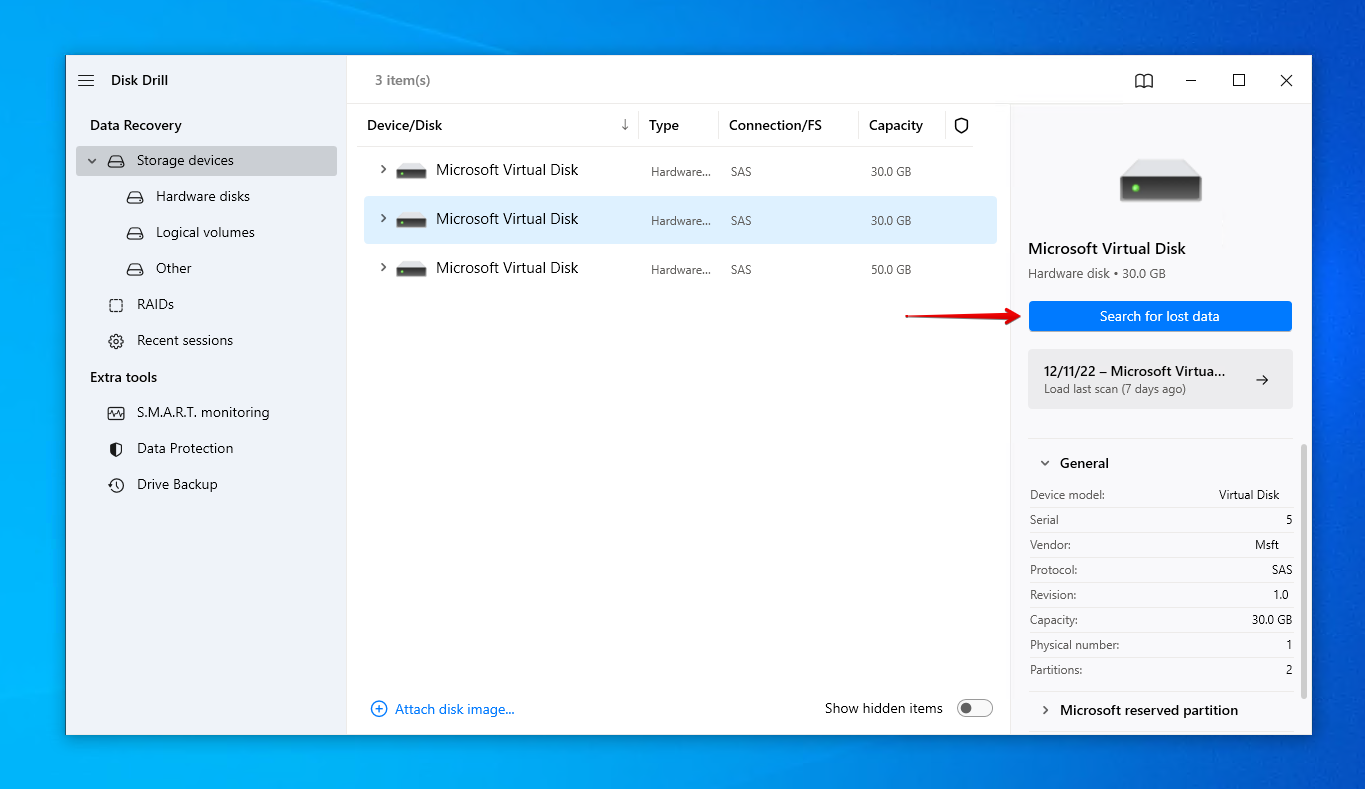Screen dimensions: 1365x789
Task: Click Attach disk image link
Action: coord(454,709)
